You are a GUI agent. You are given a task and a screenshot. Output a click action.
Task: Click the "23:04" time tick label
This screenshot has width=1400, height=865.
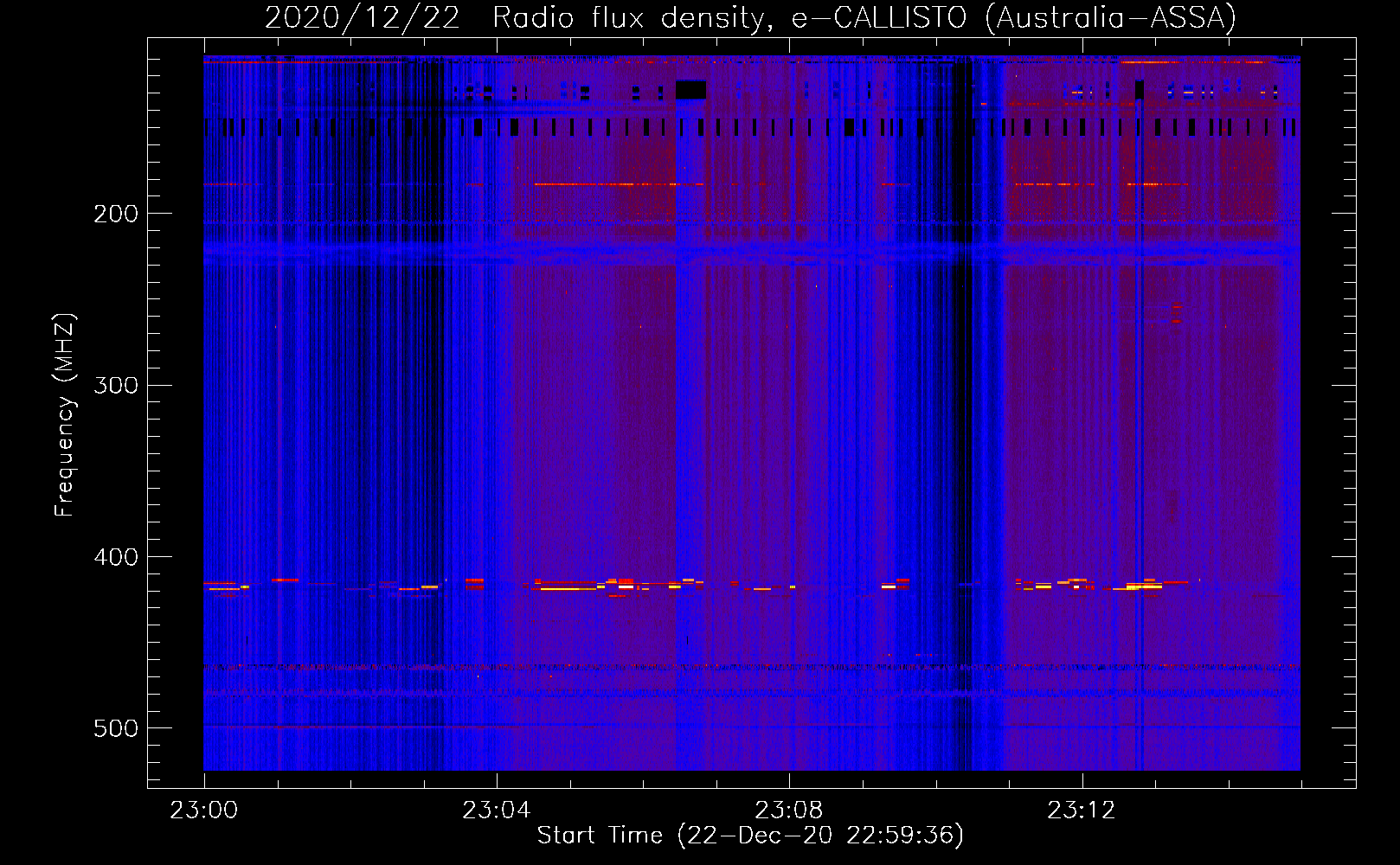[x=497, y=811]
